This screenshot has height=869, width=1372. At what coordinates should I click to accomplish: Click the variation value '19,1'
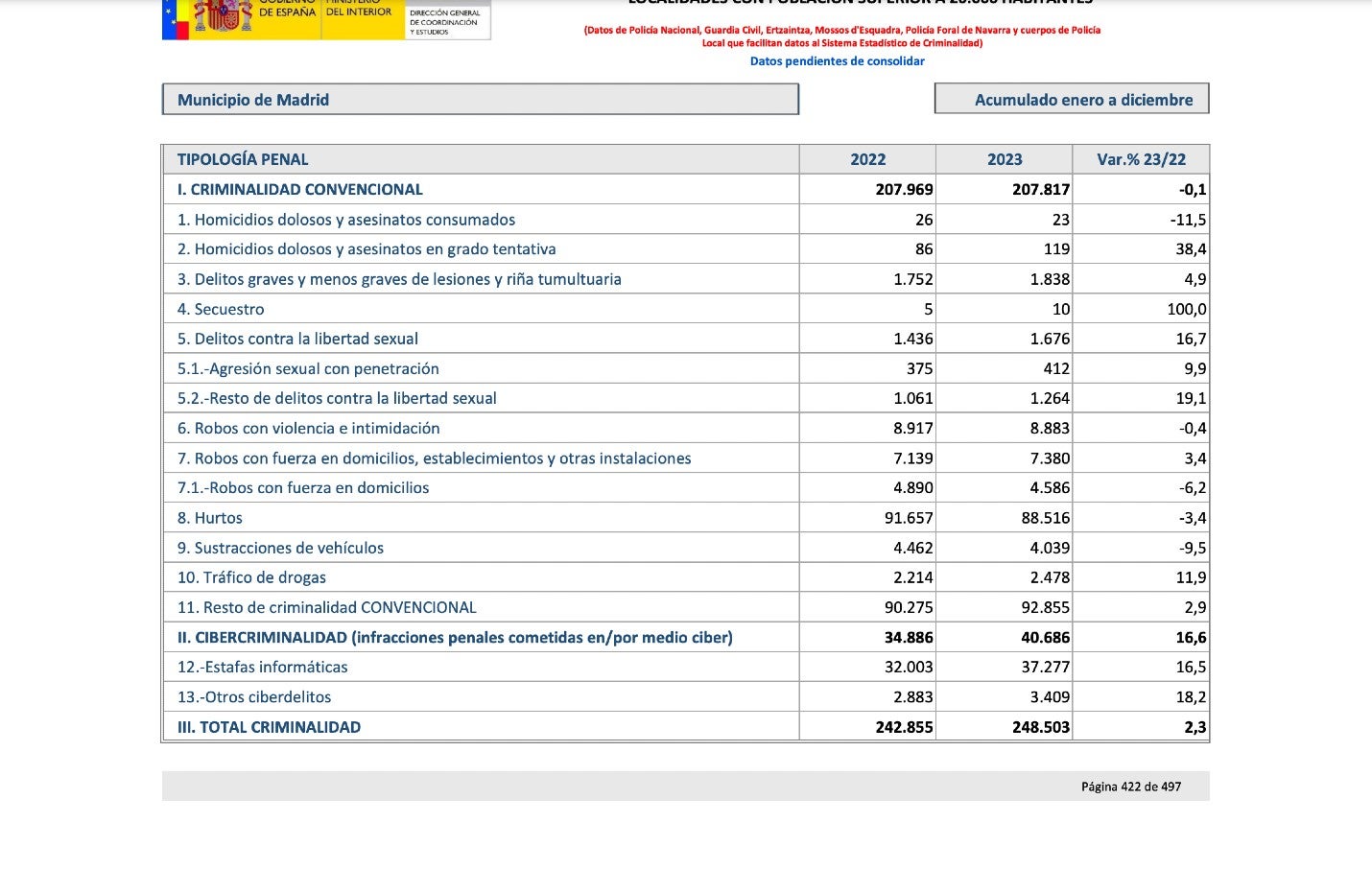pyautogui.click(x=1191, y=398)
